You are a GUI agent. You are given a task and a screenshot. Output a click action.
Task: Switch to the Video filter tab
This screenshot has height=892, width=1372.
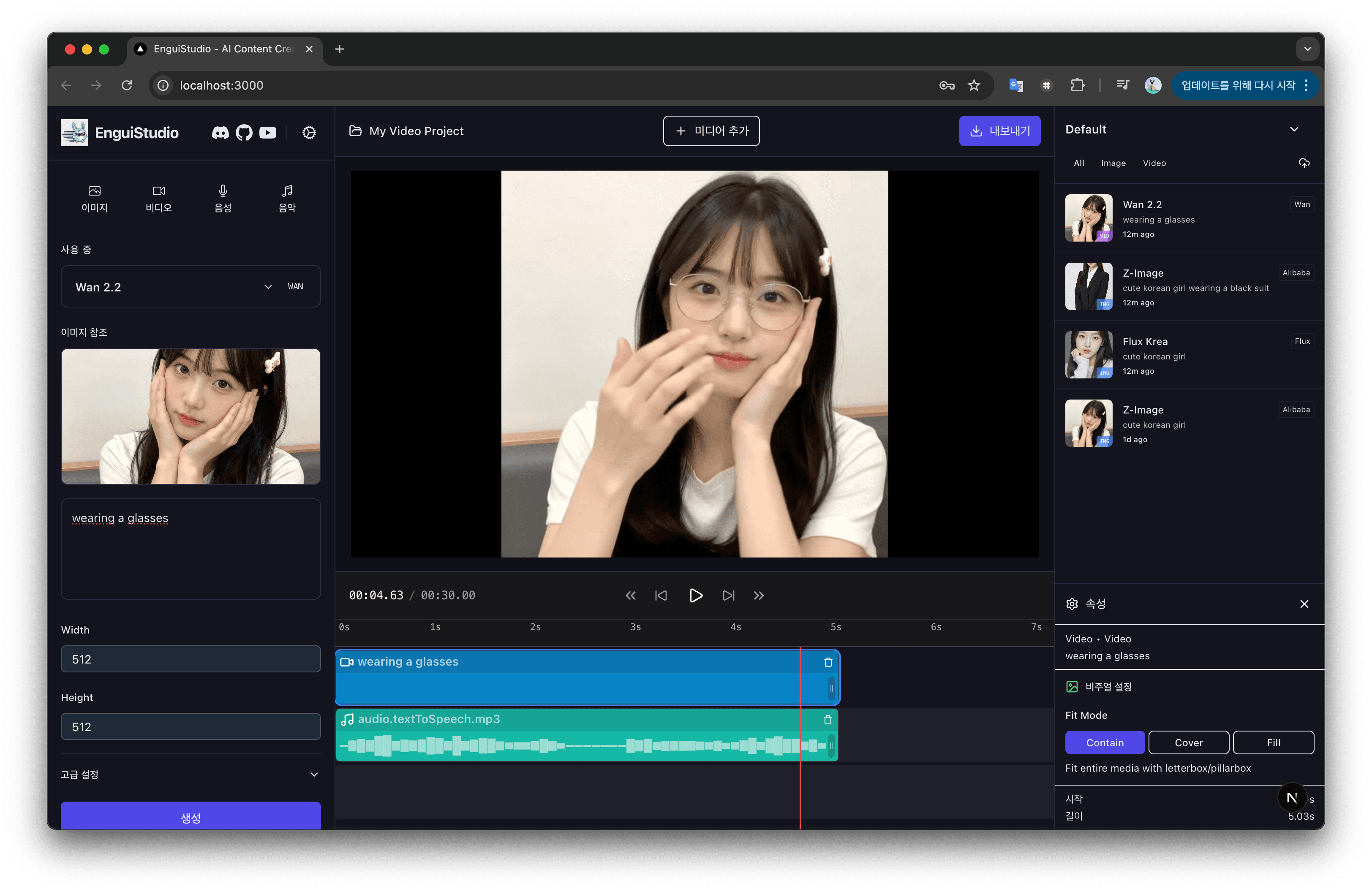[1154, 163]
